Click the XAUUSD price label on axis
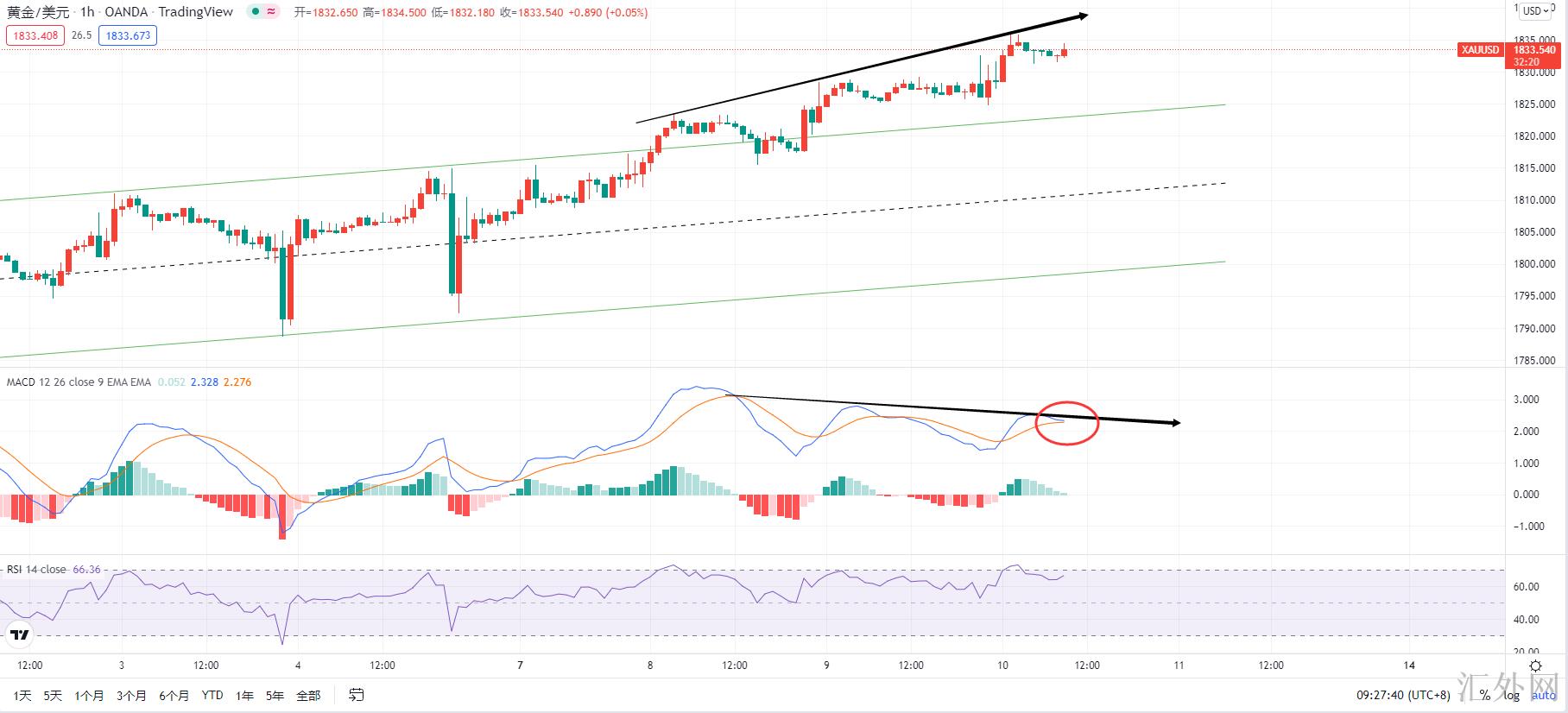Screen dimensions: 1568x713 [x=1480, y=50]
